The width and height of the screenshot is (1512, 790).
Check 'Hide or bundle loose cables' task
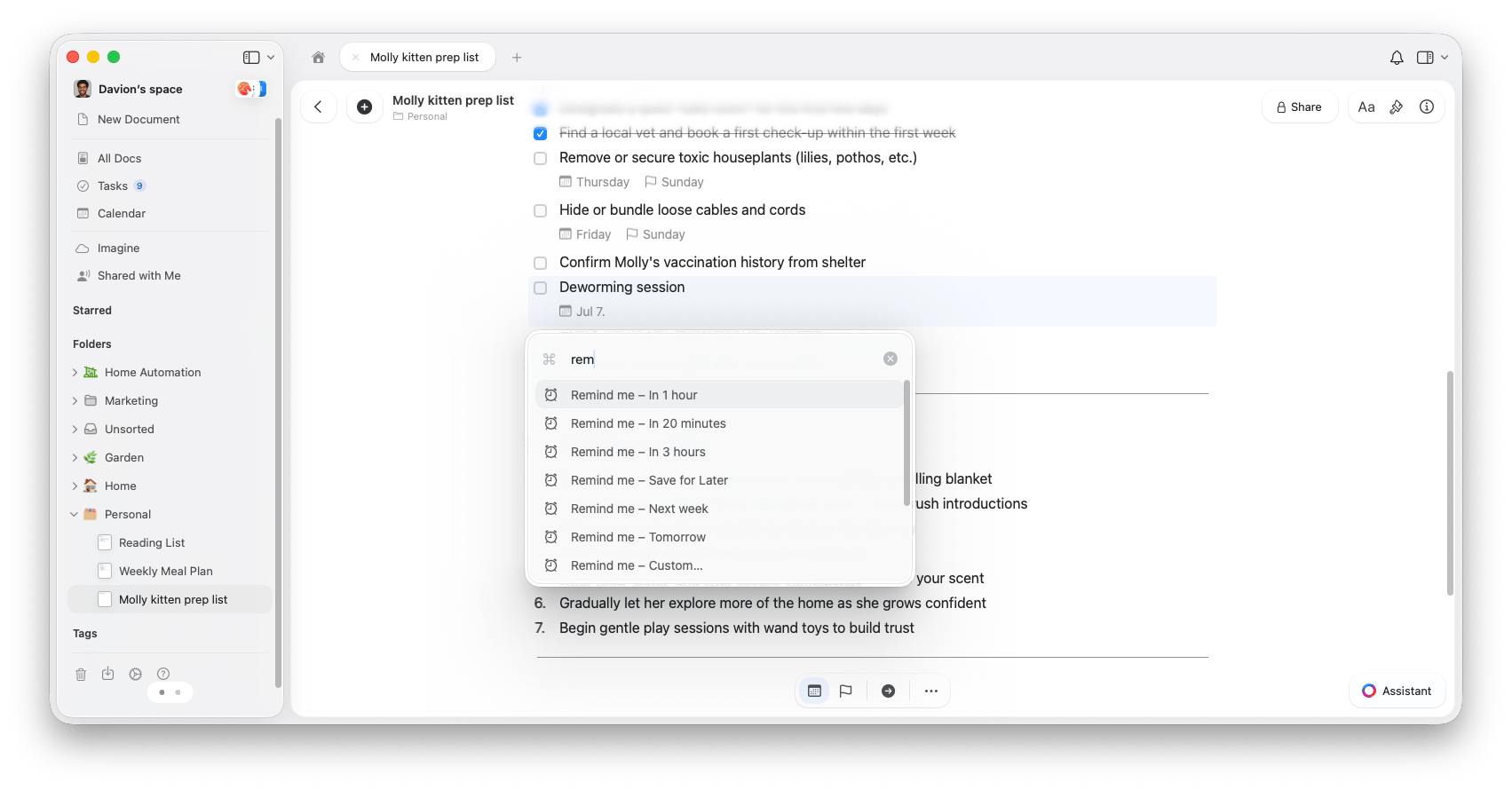pyautogui.click(x=540, y=210)
